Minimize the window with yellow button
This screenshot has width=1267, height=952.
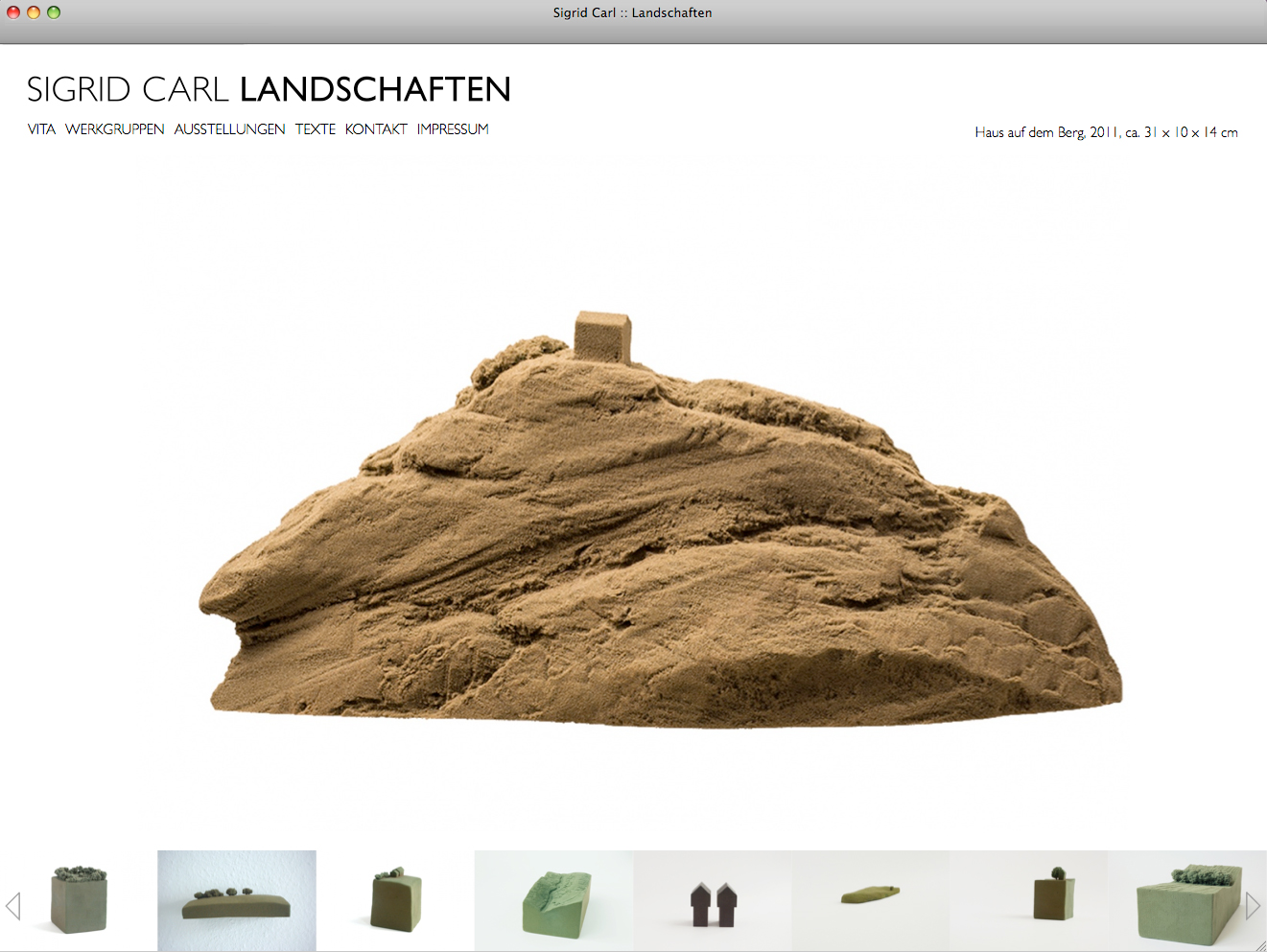tap(34, 12)
